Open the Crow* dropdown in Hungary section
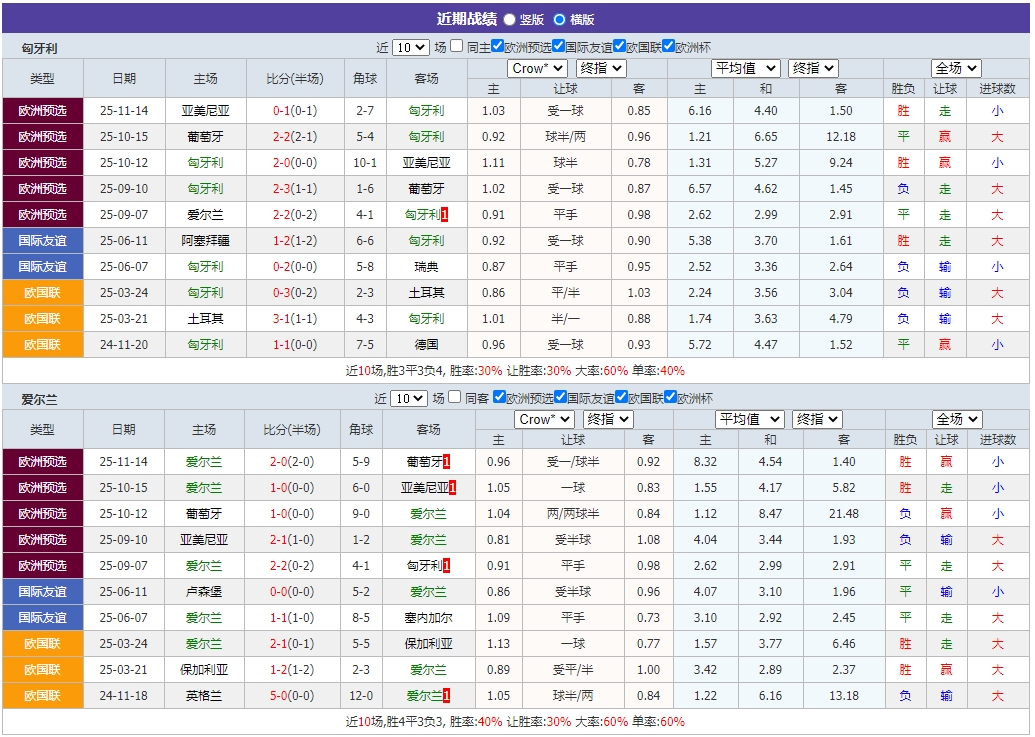 point(537,68)
